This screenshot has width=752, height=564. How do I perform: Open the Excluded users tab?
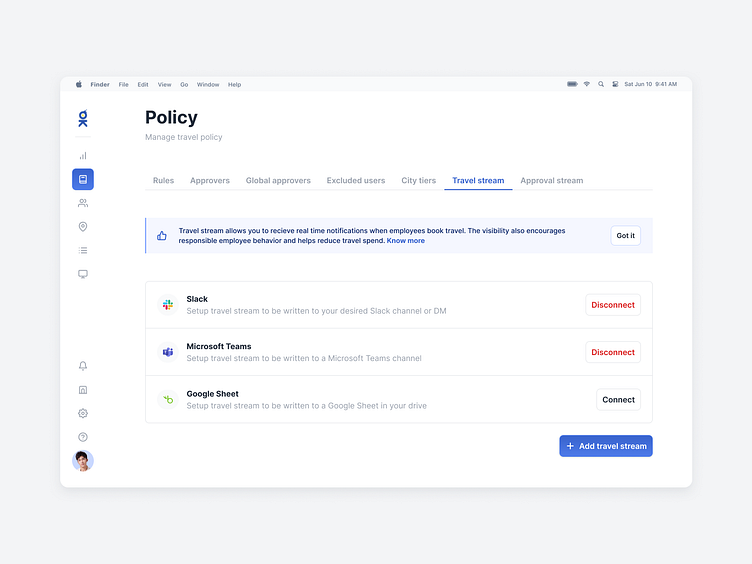click(356, 181)
